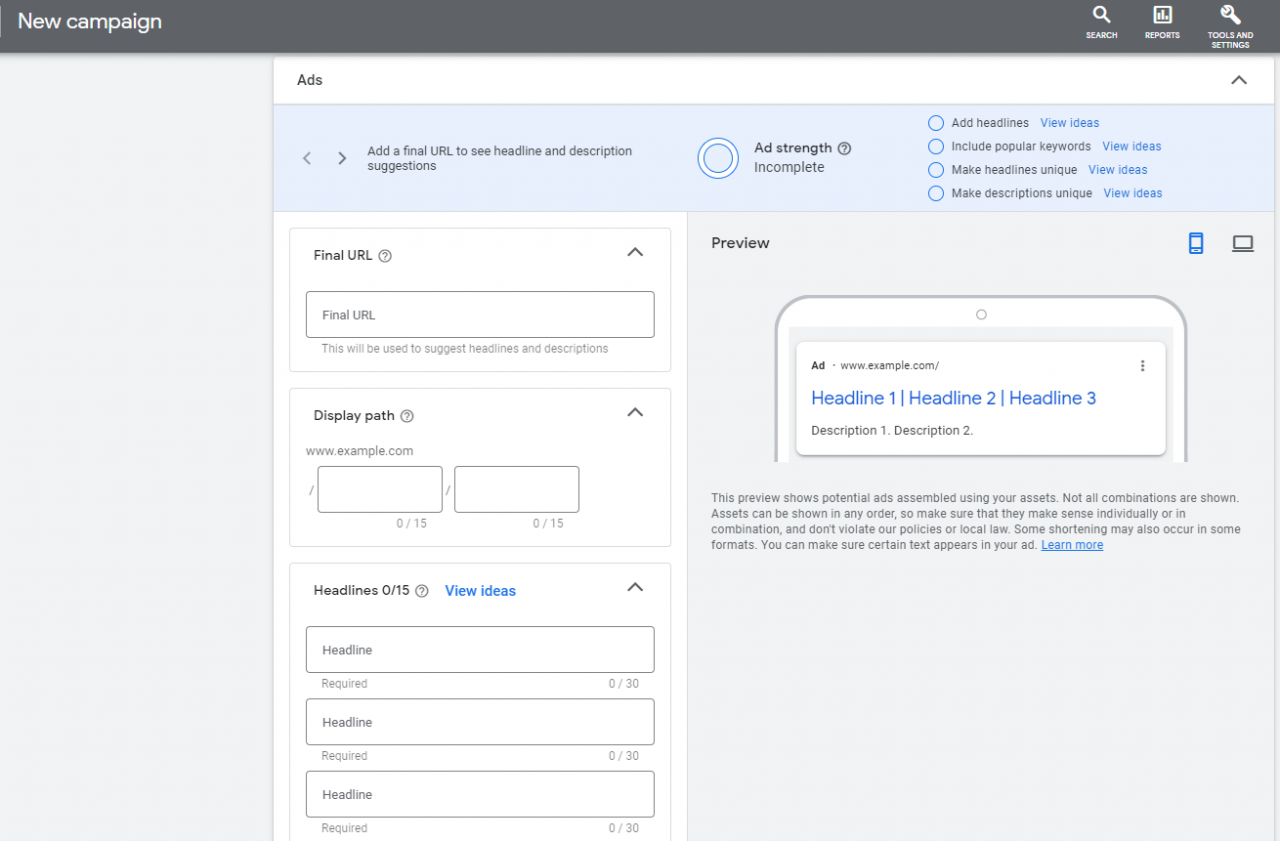Click the Ad strength help icon

pos(845,147)
